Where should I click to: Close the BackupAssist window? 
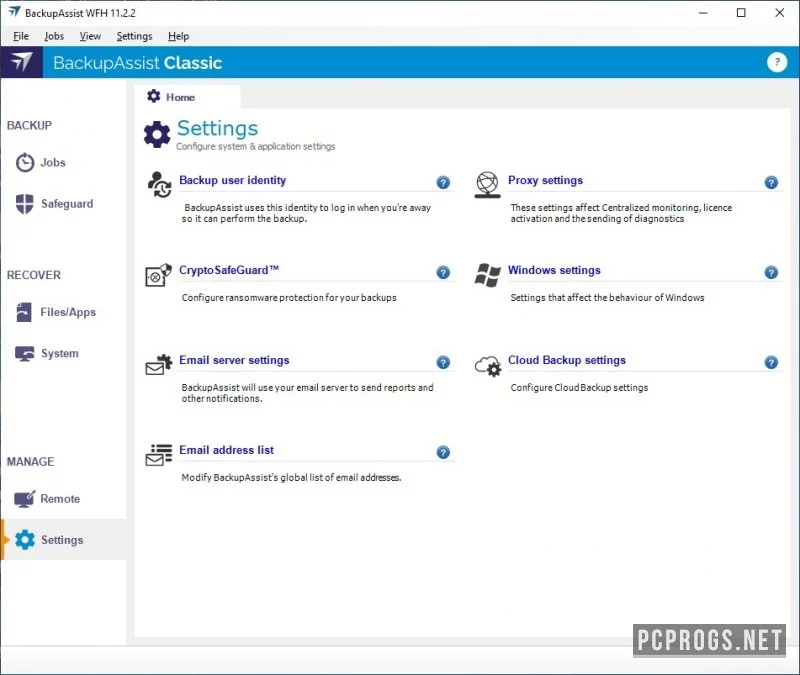tap(780, 13)
